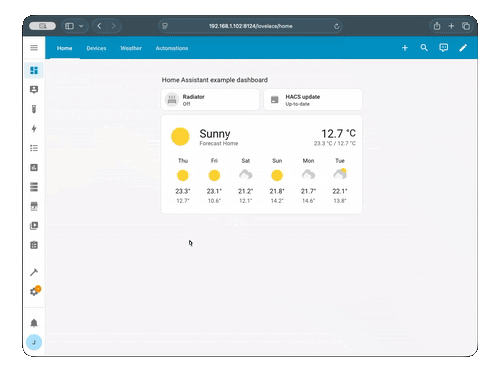Viewport: 500px width, 386px height.
Task: Click the Fri low of 10.6°
Action: pyautogui.click(x=214, y=201)
